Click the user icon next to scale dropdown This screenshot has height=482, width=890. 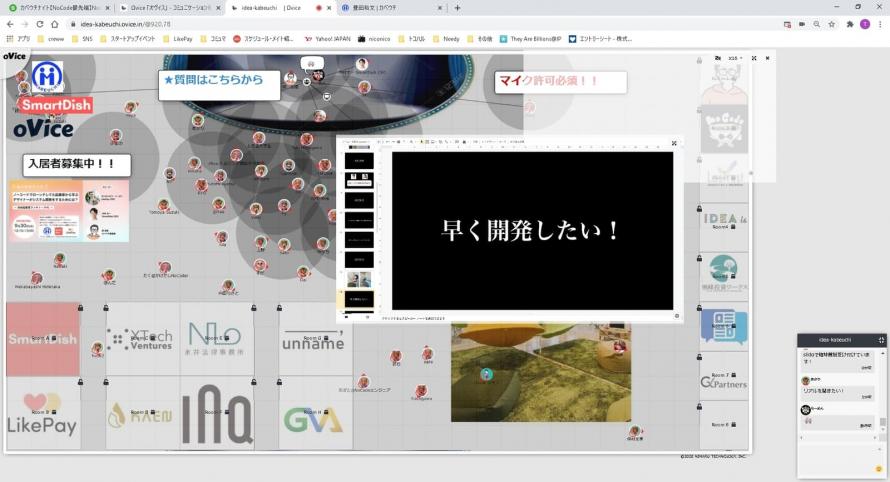point(718,58)
